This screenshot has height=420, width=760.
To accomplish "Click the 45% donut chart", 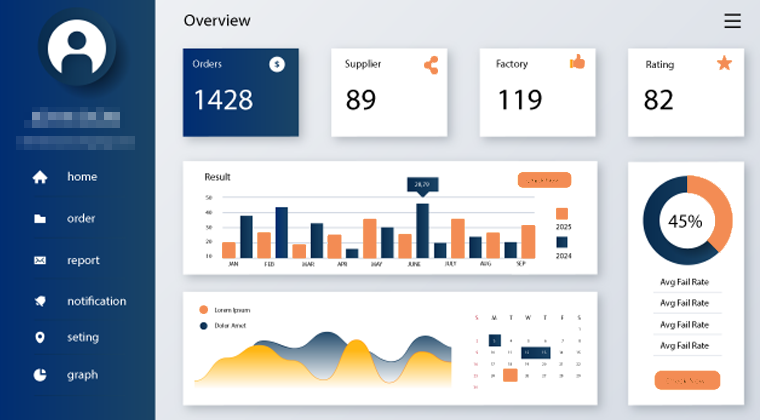I will pyautogui.click(x=687, y=220).
